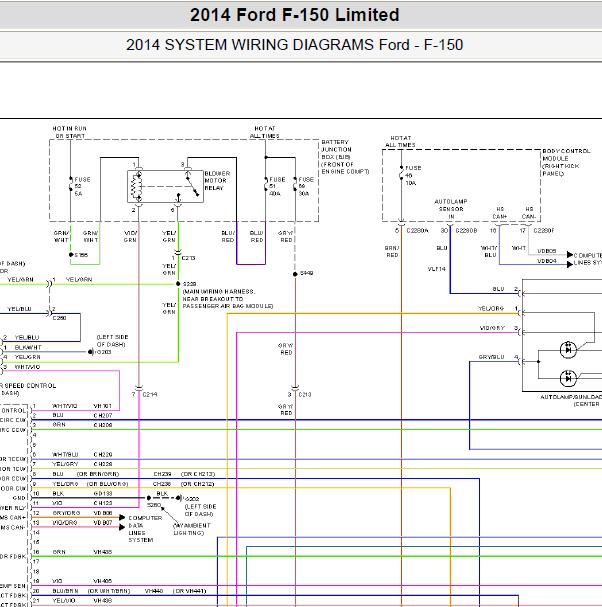Viewport: 602px width, 607px height.
Task: Click connector label C2280B
Action: click(466, 231)
